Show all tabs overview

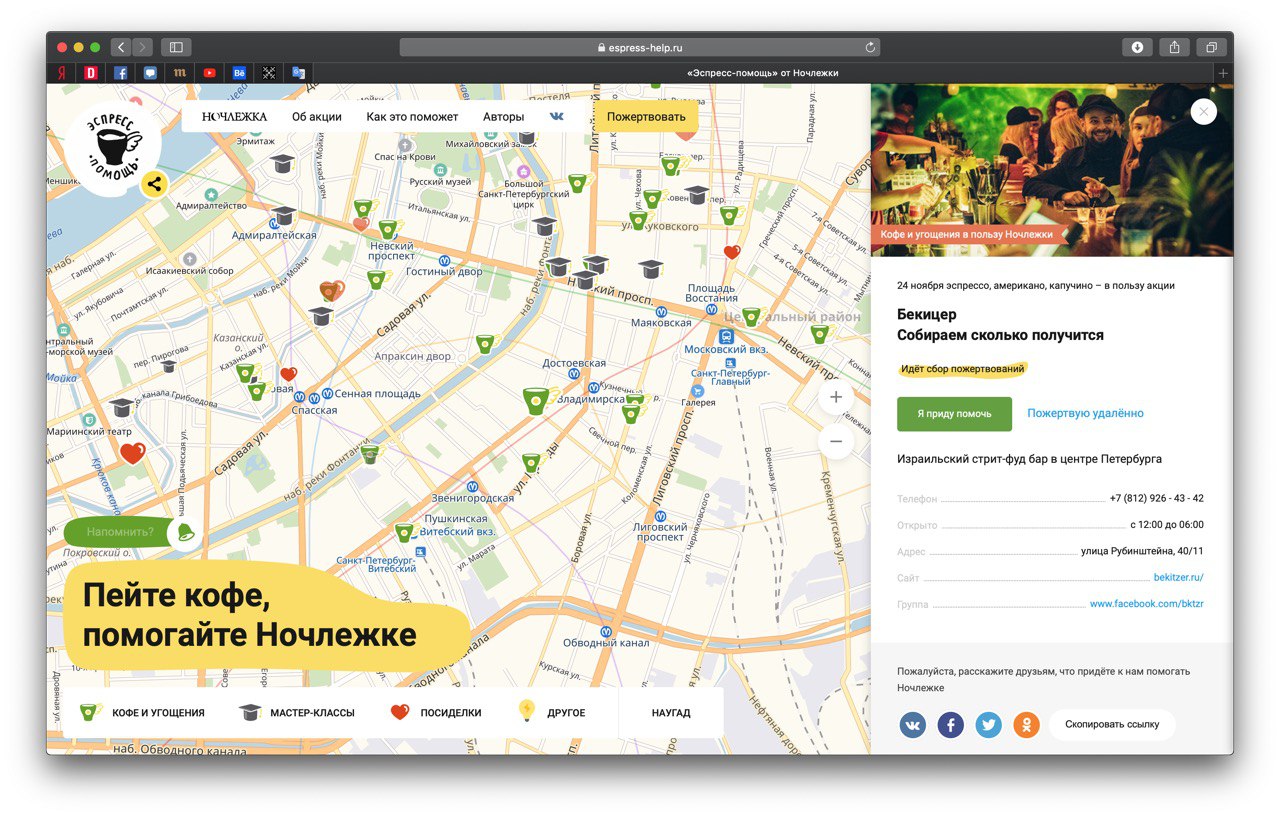1211,47
